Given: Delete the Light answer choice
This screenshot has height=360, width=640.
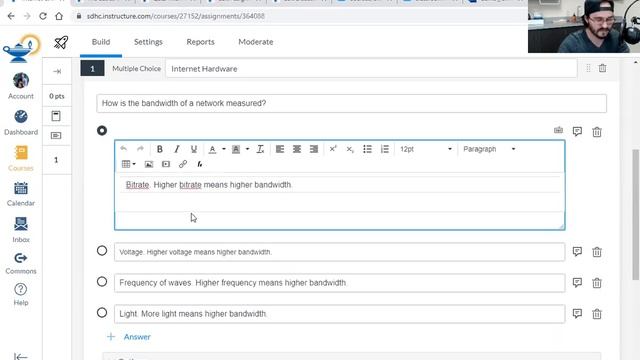Looking at the screenshot, I should (597, 314).
